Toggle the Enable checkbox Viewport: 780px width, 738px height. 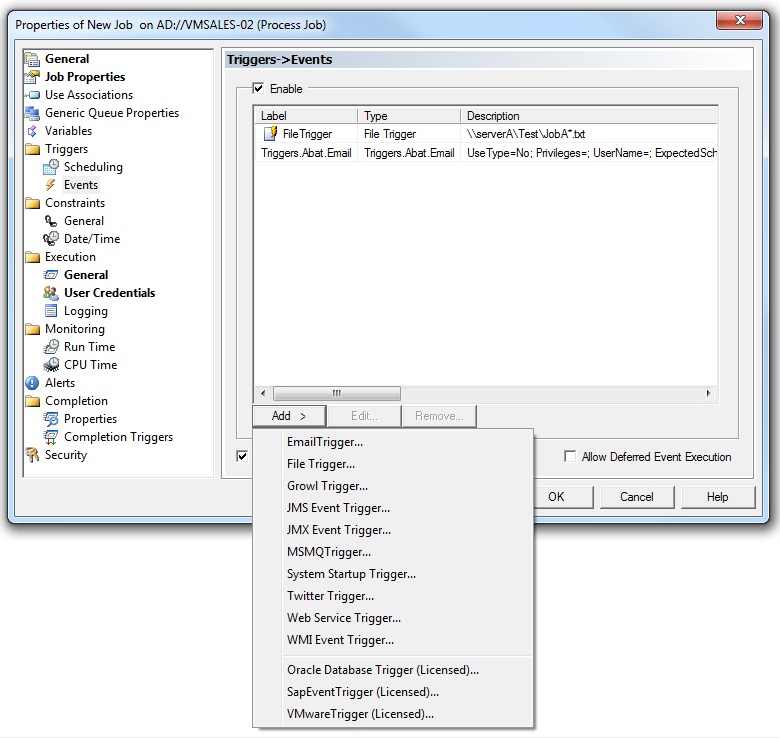[x=259, y=89]
